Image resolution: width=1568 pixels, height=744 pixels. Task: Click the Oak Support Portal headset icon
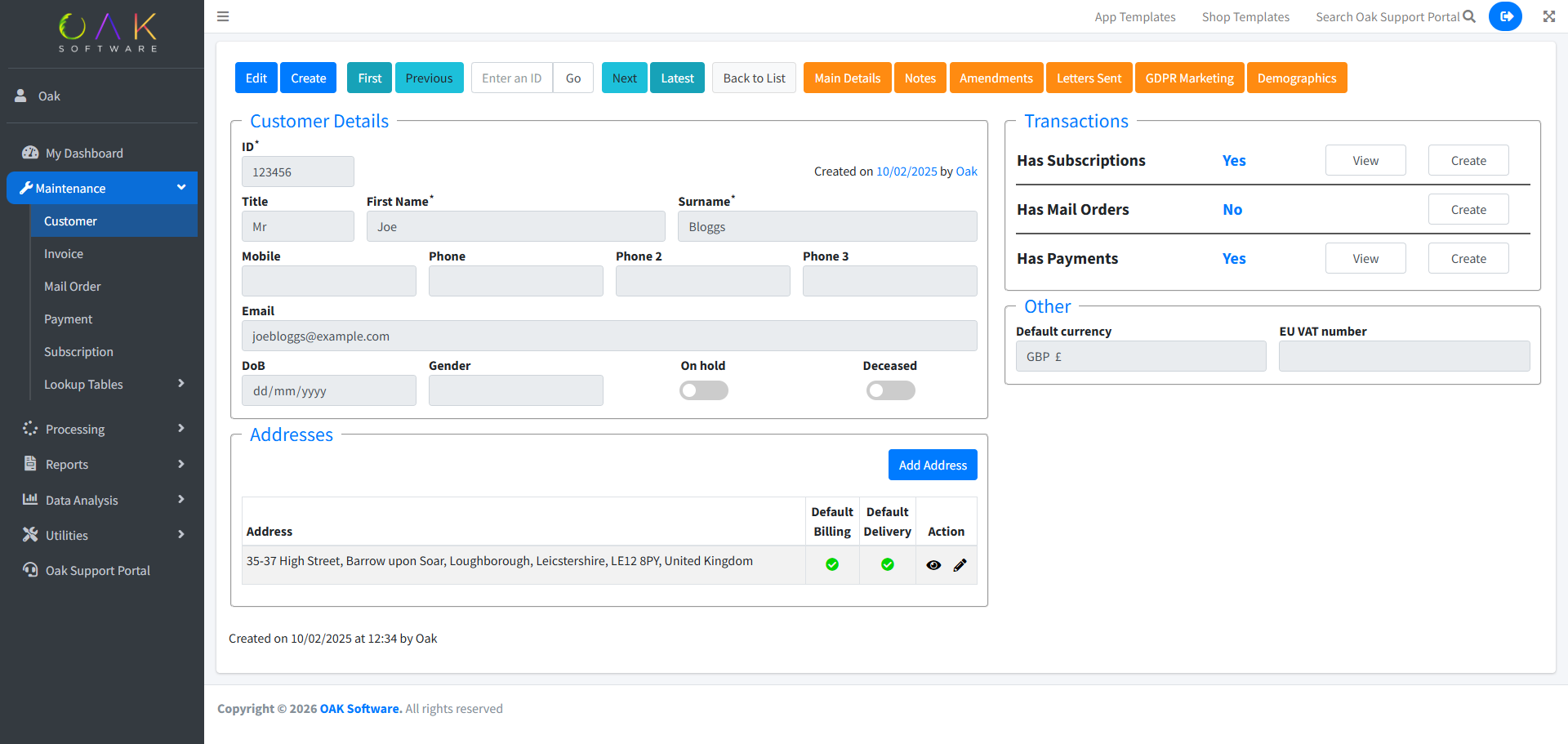click(x=30, y=570)
